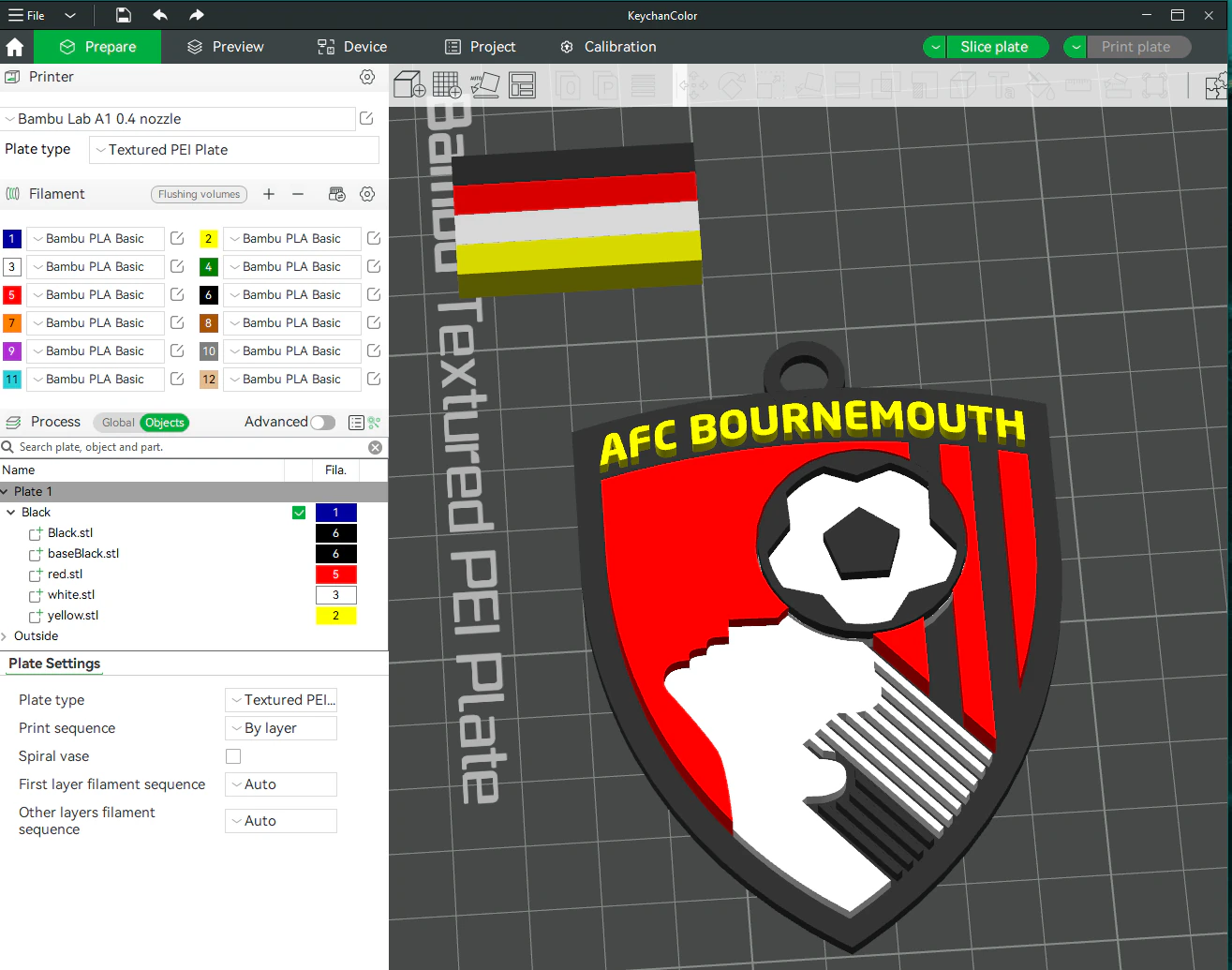Open the Print plate dropdown arrow

pos(1076,47)
